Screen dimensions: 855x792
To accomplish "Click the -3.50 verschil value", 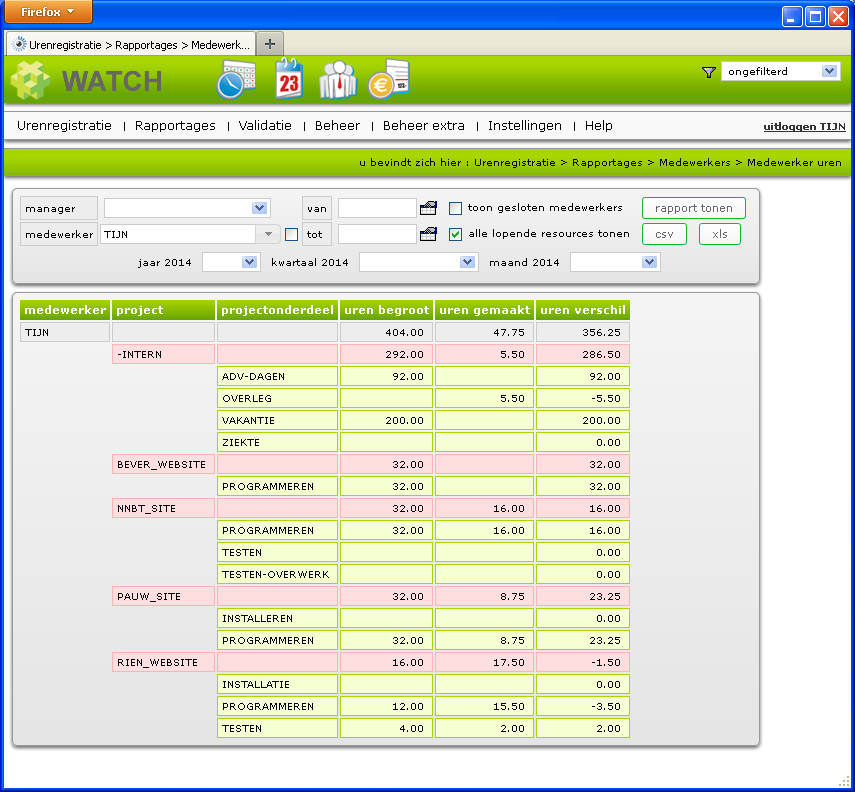I will [583, 706].
